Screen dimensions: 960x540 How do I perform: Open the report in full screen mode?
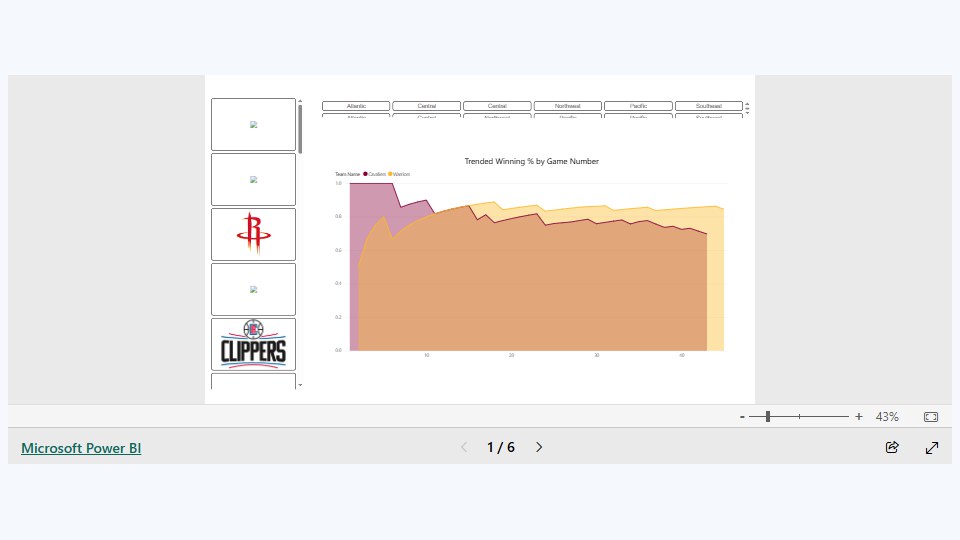click(x=932, y=448)
